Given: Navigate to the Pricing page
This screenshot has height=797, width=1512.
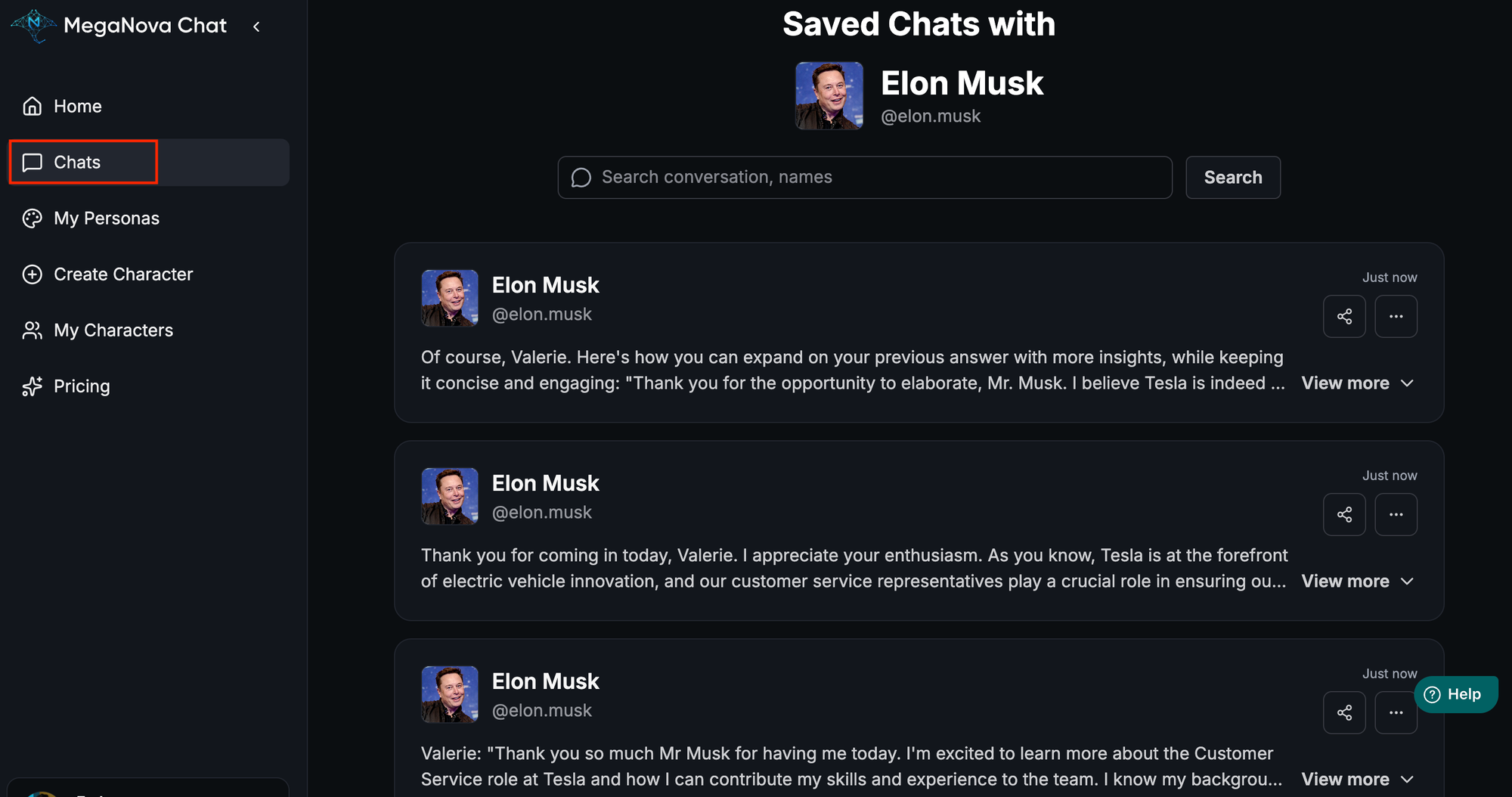Looking at the screenshot, I should pyautogui.click(x=82, y=386).
